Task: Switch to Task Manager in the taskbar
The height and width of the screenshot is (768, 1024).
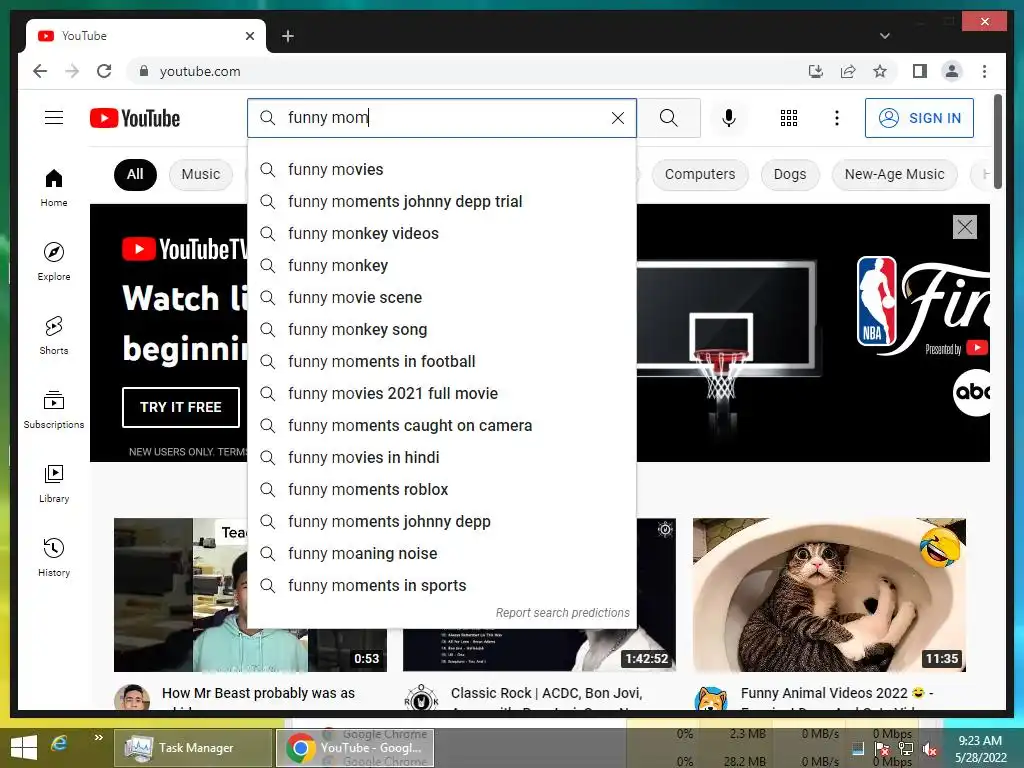Action: tap(193, 748)
